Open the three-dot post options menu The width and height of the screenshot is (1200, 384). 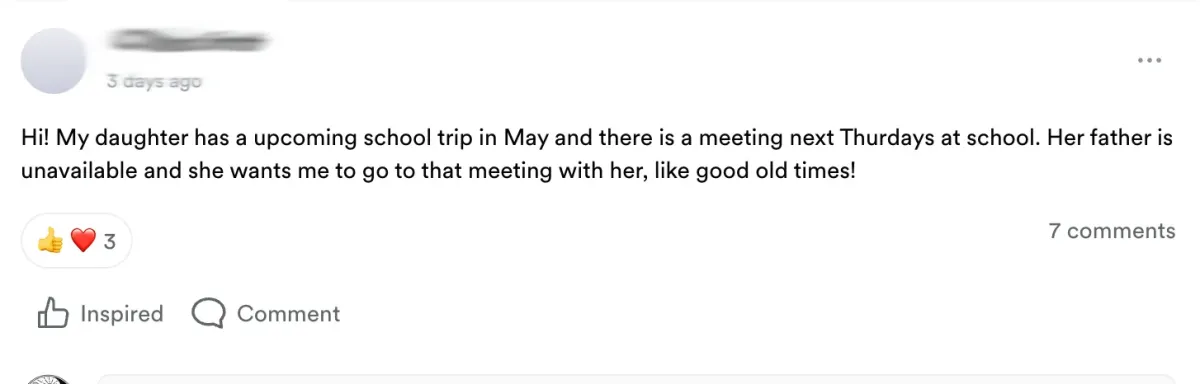click(x=1149, y=61)
